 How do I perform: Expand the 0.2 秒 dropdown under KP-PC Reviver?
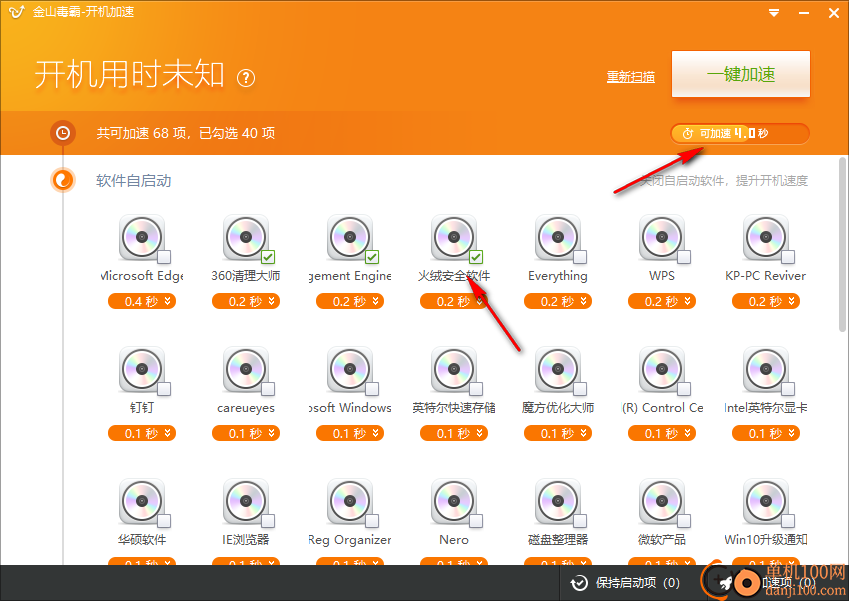pyautogui.click(x=766, y=301)
